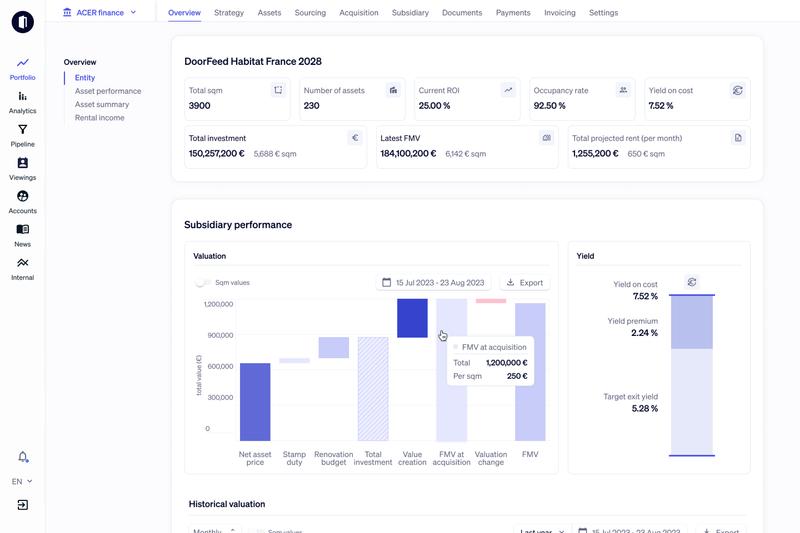800x533 pixels.
Task: Click the Net asset price bar
Action: [255, 402]
